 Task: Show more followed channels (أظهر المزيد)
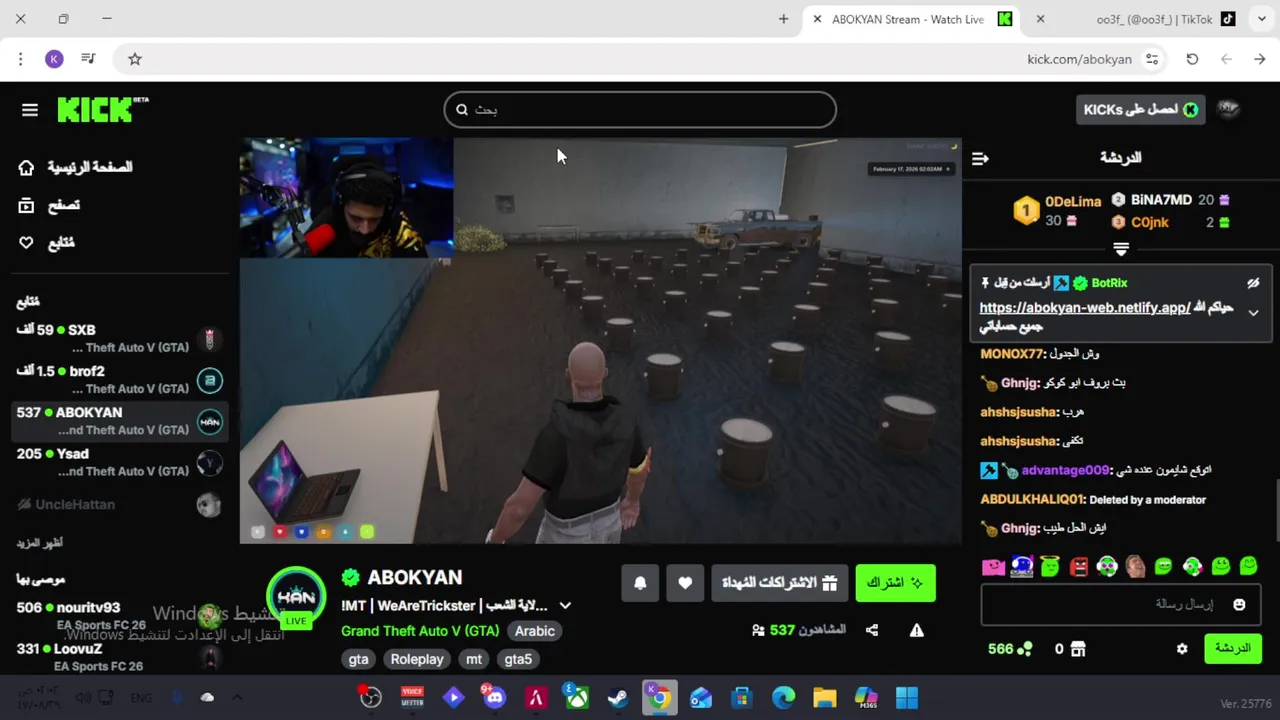tap(39, 543)
